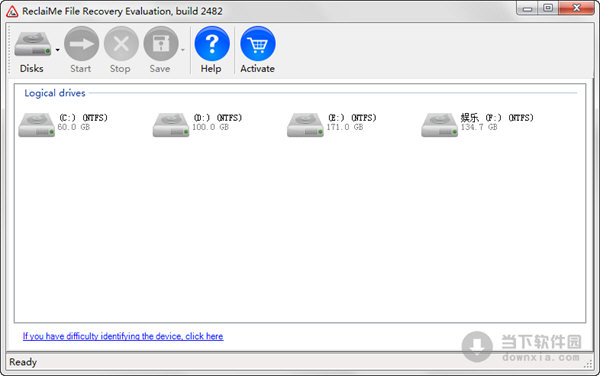Click the 60.0 GB size text
Screen dimensions: 600x376
73,127
